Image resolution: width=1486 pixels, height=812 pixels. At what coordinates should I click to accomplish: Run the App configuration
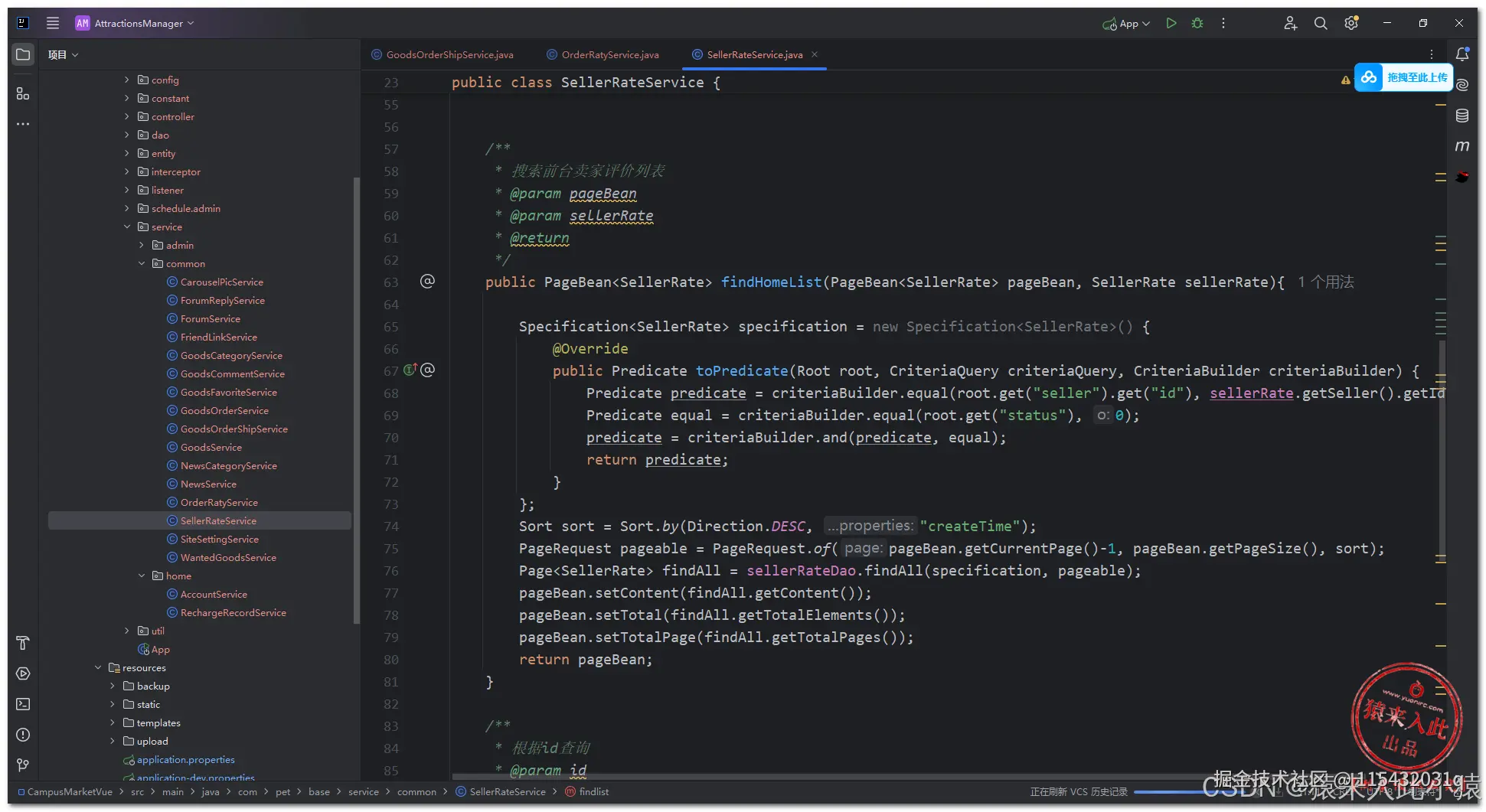pos(1171,23)
